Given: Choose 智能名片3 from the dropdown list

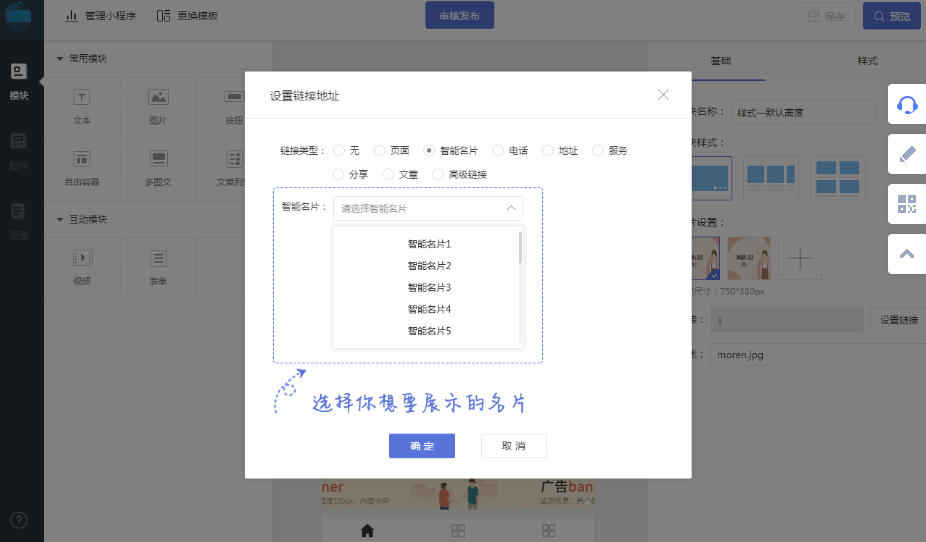Looking at the screenshot, I should tap(429, 288).
